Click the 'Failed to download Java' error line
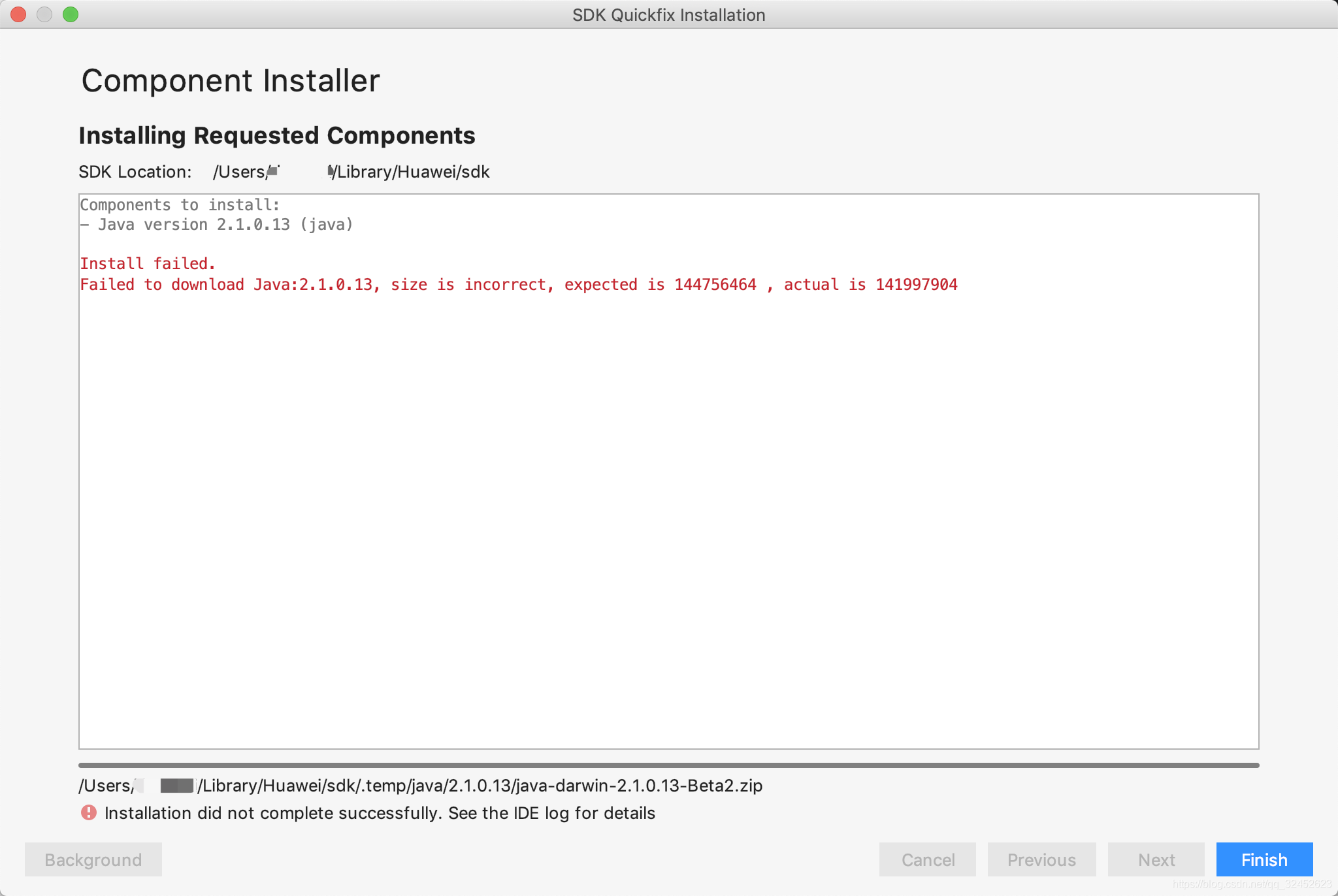 [x=518, y=285]
